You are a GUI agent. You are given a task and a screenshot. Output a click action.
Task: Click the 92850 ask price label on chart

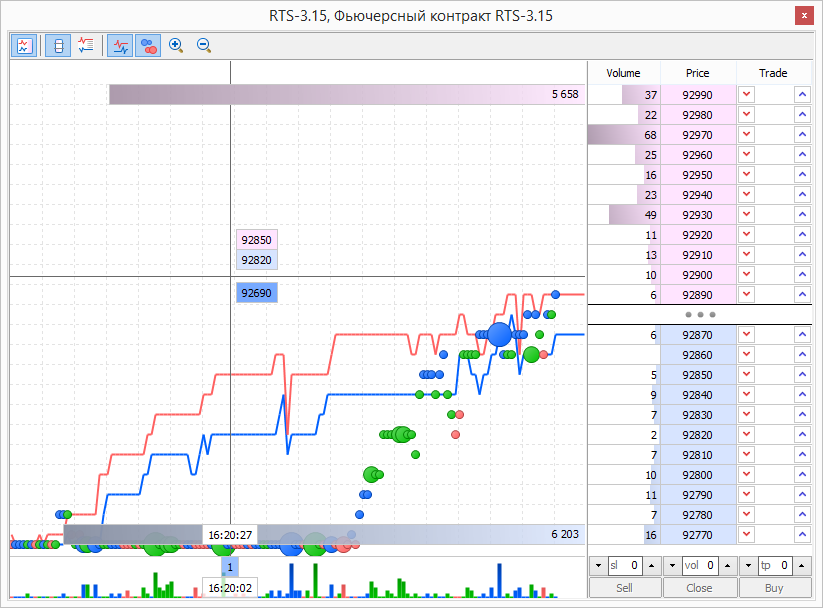(x=257, y=240)
